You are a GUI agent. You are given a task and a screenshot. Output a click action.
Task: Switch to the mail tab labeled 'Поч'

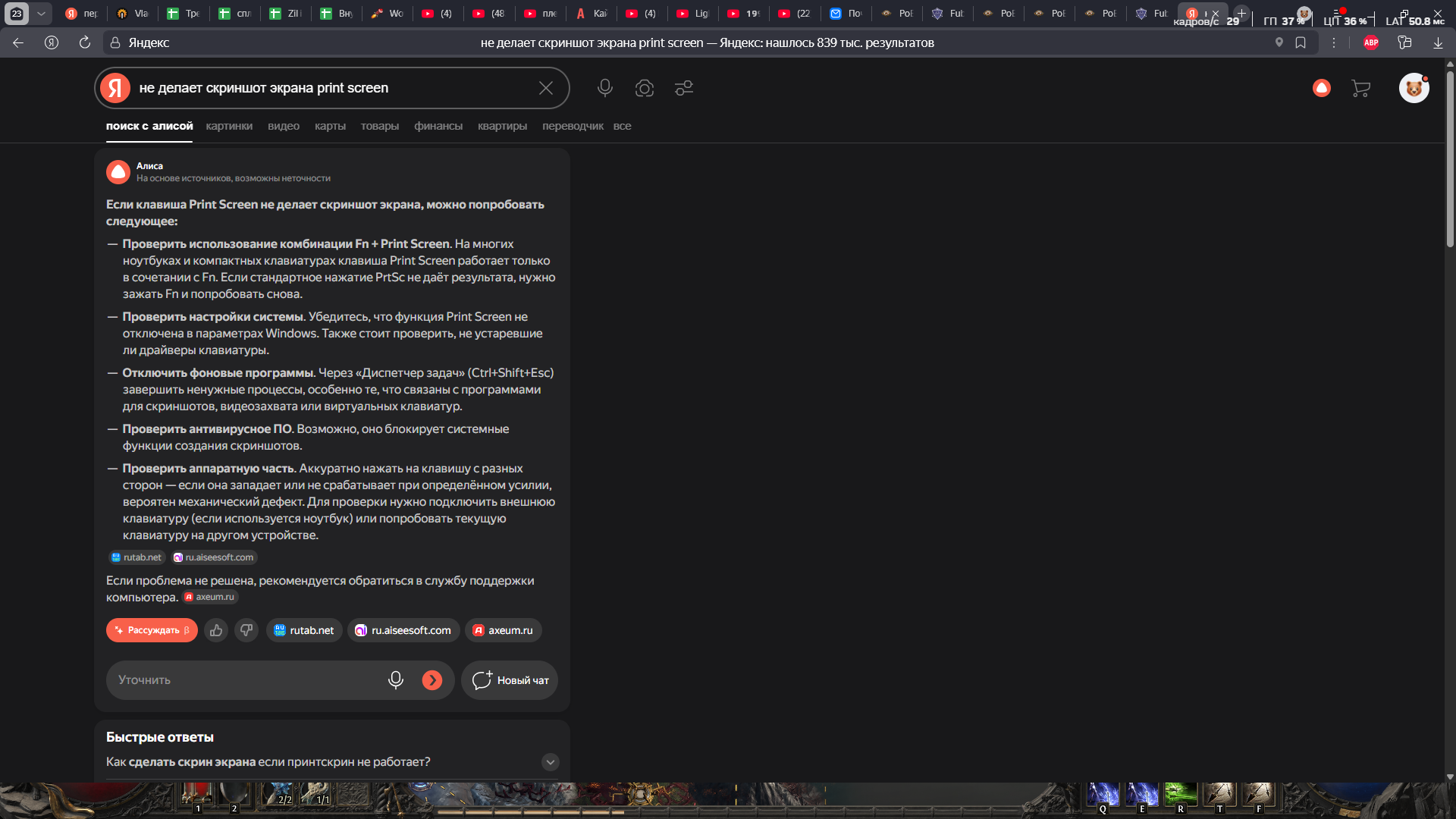pos(846,13)
